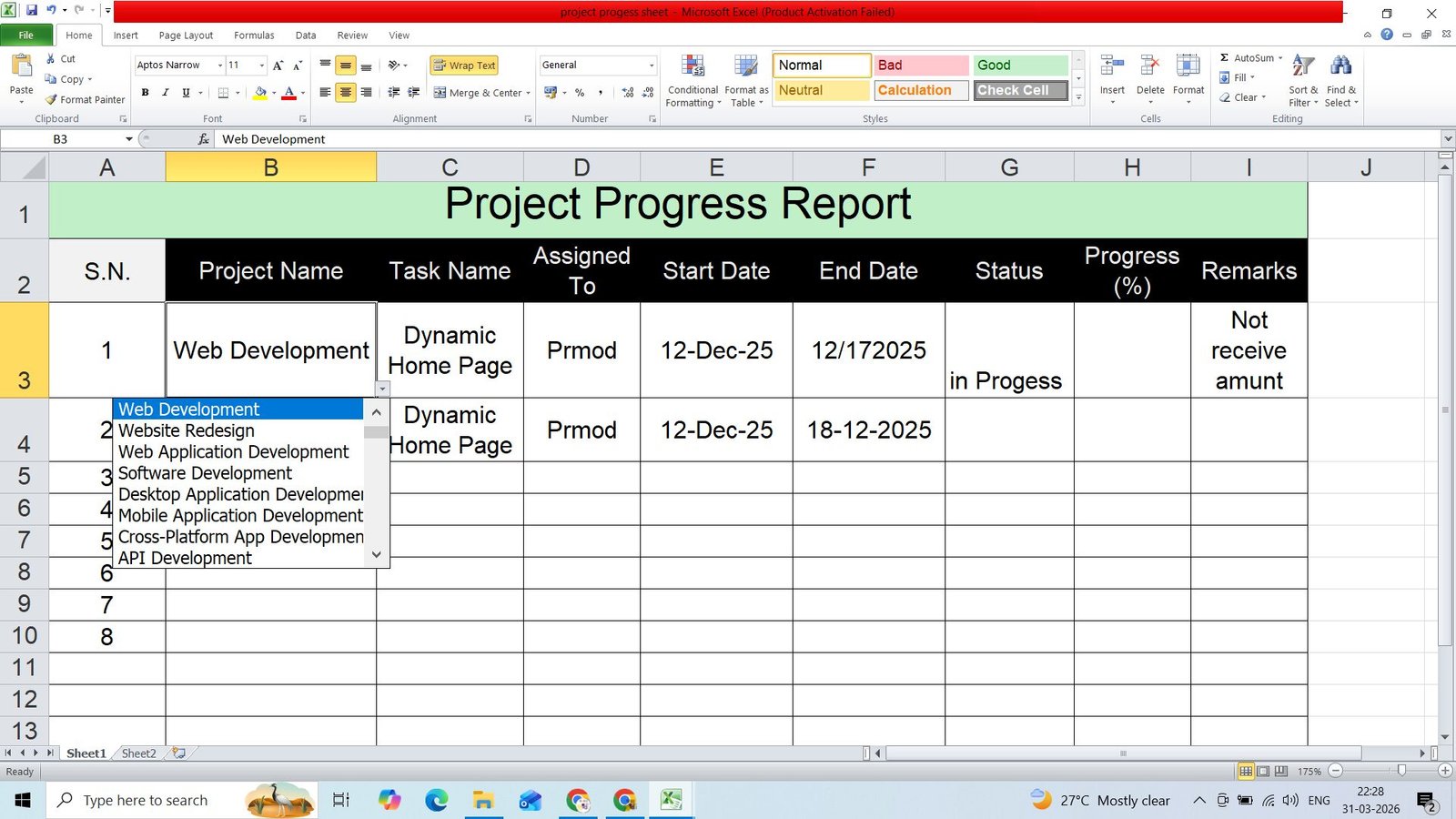The height and width of the screenshot is (819, 1456).
Task: Set middle vertical alignment
Action: point(345,66)
